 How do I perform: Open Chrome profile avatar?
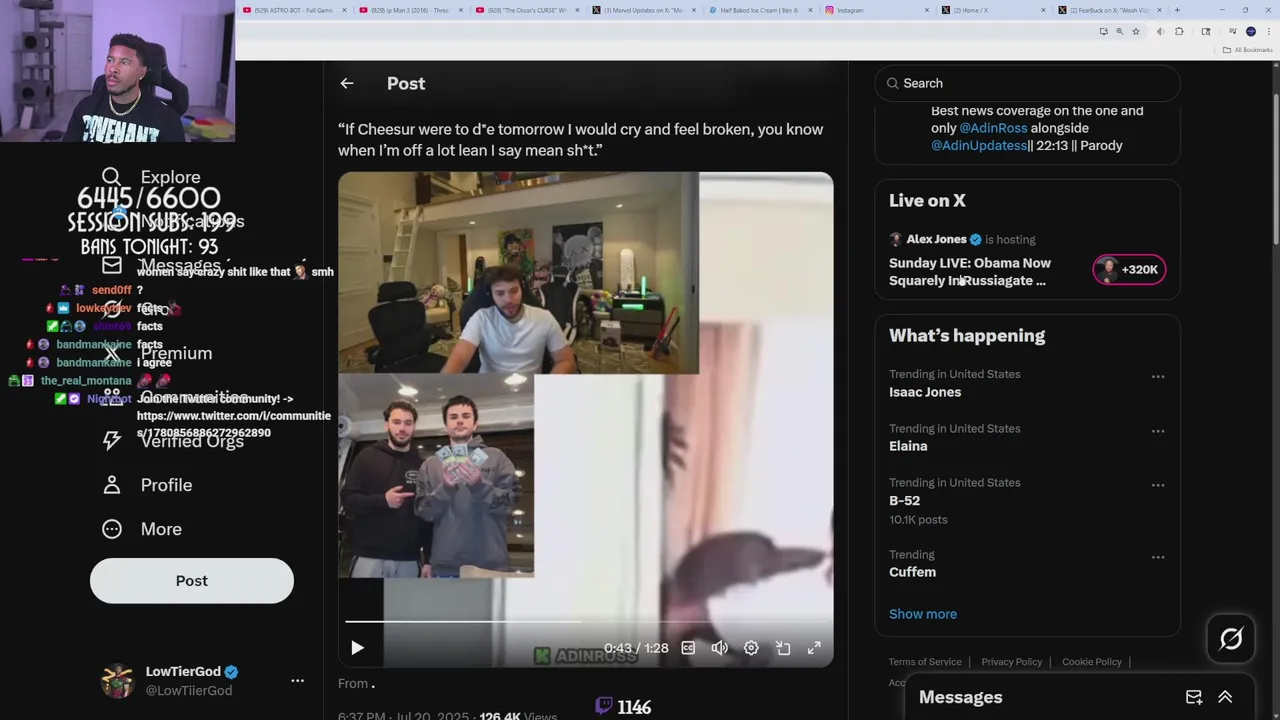pos(1251,32)
